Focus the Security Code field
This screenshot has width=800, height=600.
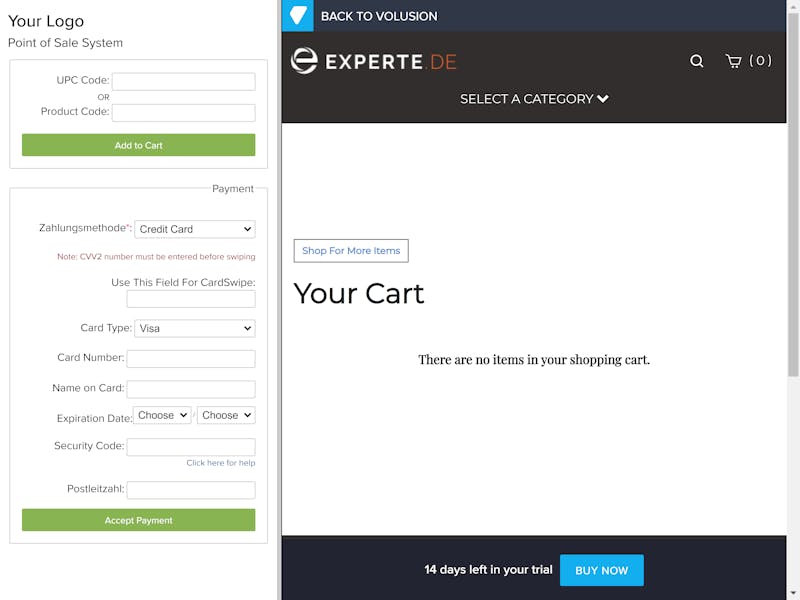(191, 447)
